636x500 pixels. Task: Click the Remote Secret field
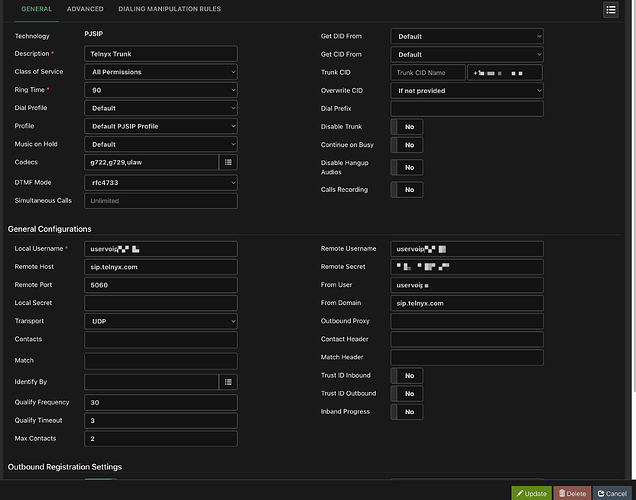pyautogui.click(x=467, y=267)
